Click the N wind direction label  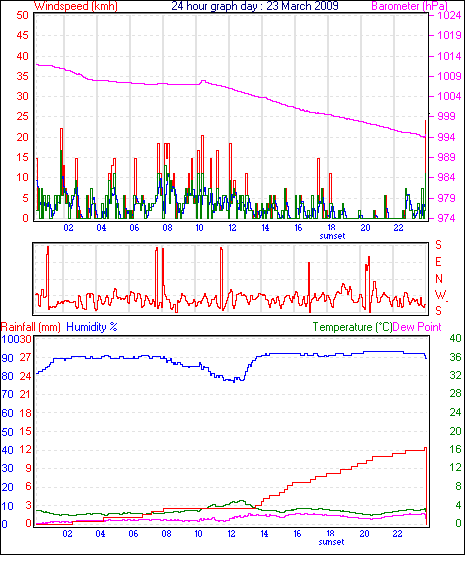(439, 279)
